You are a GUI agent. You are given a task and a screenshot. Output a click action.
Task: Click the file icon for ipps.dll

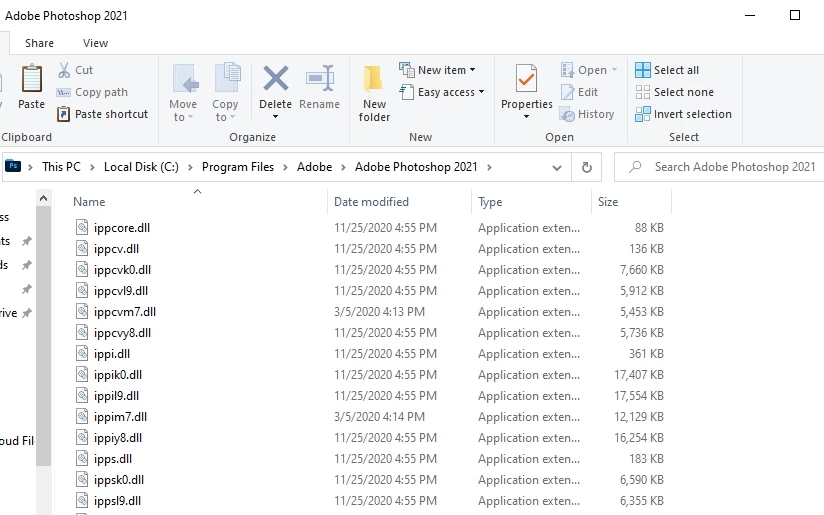click(82, 459)
